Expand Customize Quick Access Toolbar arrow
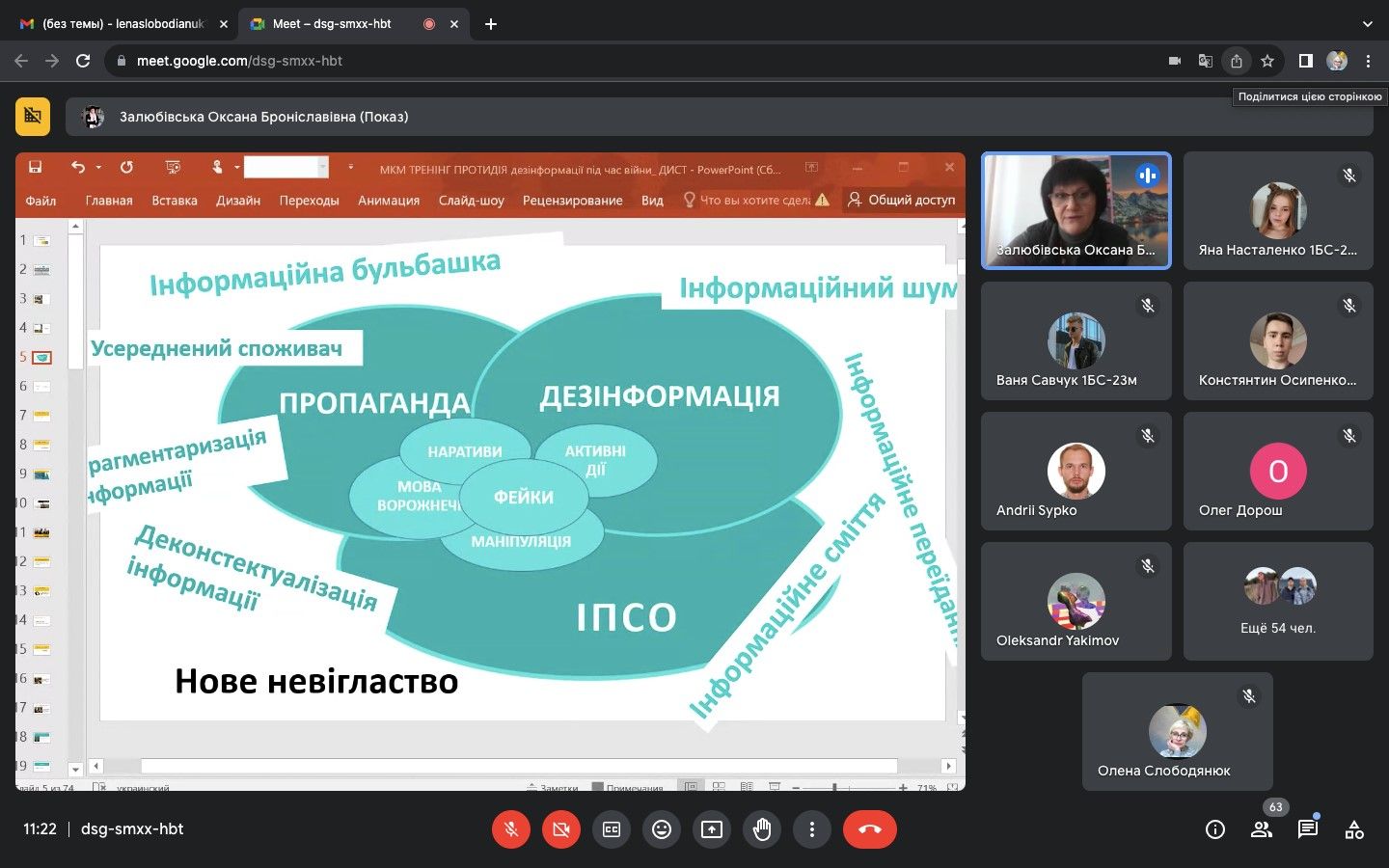The height and width of the screenshot is (868, 1389). pos(351,168)
